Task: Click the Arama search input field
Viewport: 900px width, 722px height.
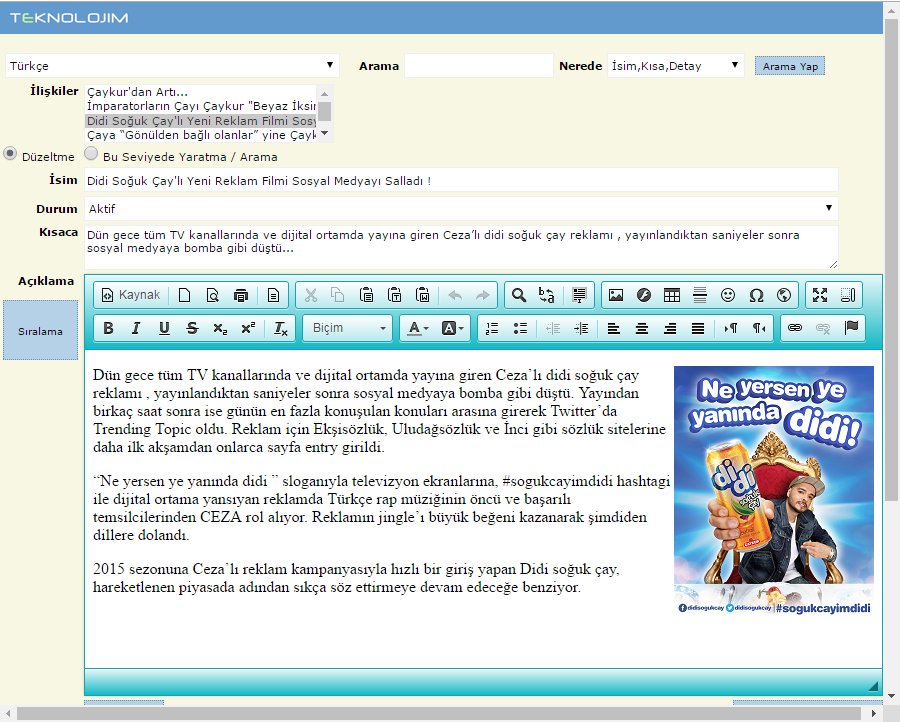Action: tap(479, 65)
